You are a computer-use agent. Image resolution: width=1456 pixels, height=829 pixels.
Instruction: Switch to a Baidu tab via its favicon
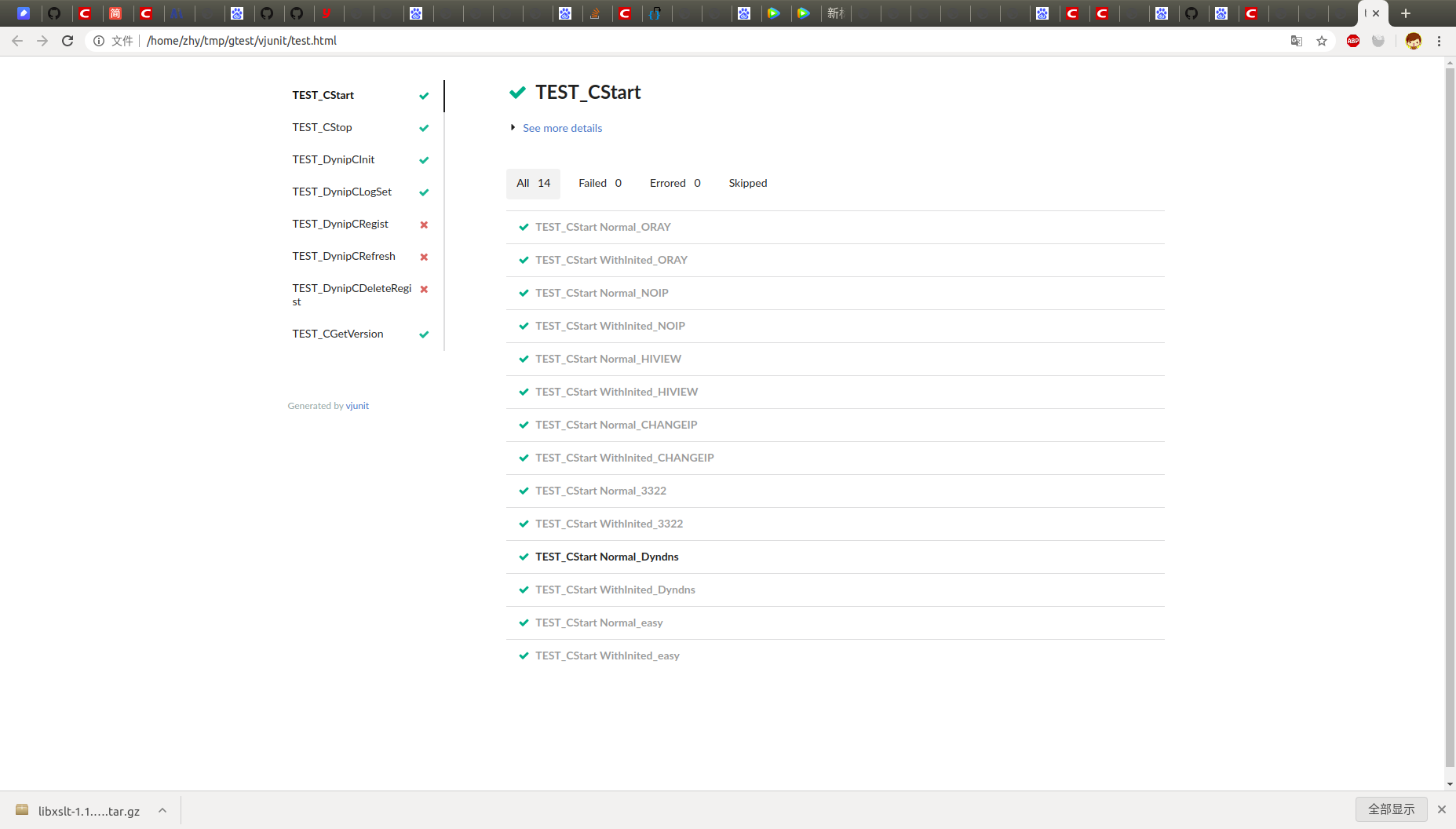click(x=567, y=13)
